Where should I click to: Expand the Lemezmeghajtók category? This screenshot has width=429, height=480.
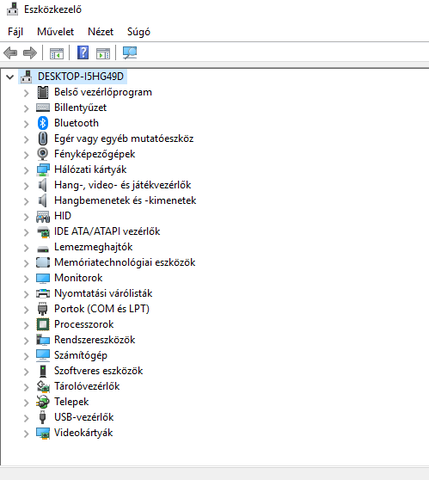pos(26,247)
